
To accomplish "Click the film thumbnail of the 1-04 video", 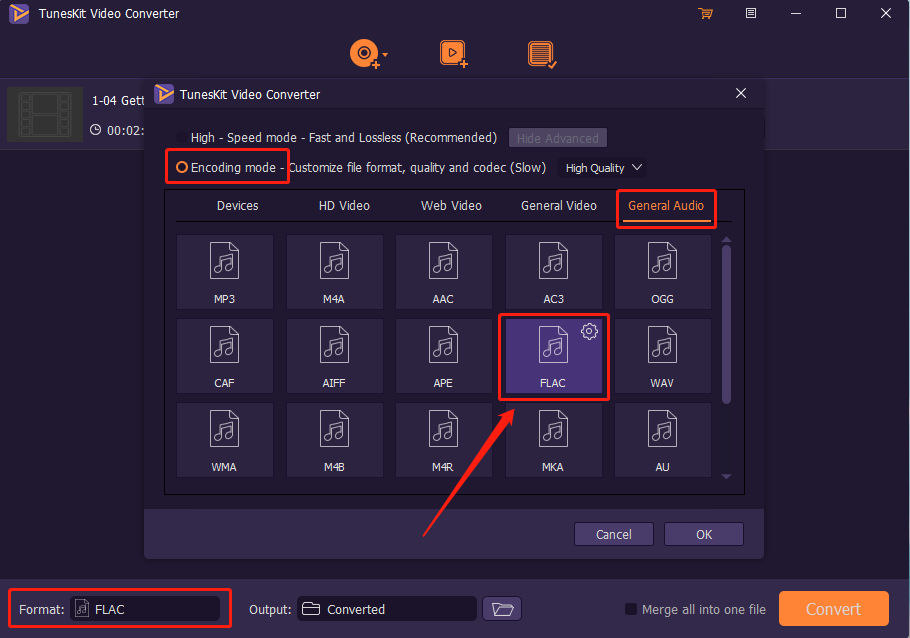I will point(45,114).
